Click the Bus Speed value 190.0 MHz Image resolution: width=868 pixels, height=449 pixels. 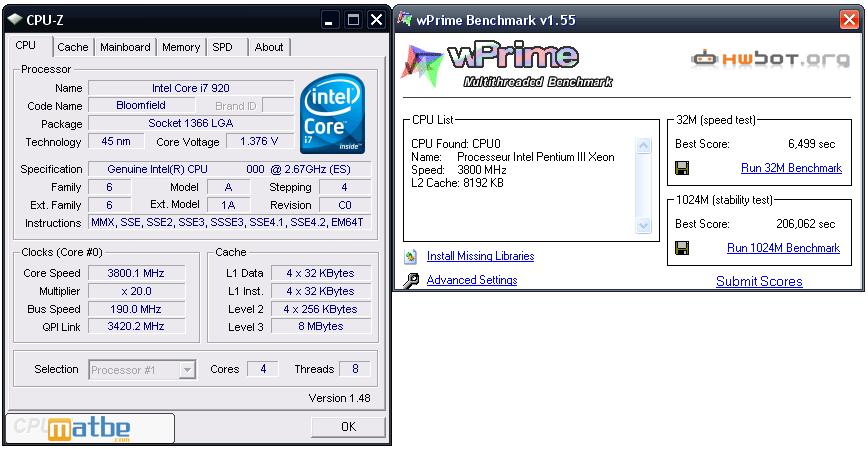click(x=136, y=309)
